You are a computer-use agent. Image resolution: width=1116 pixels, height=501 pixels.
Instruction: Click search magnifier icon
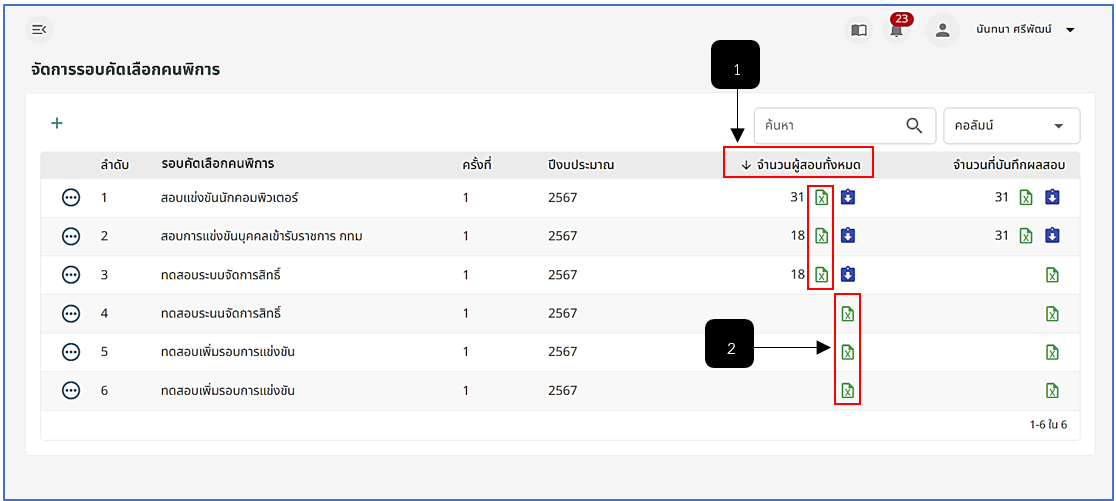tap(914, 125)
